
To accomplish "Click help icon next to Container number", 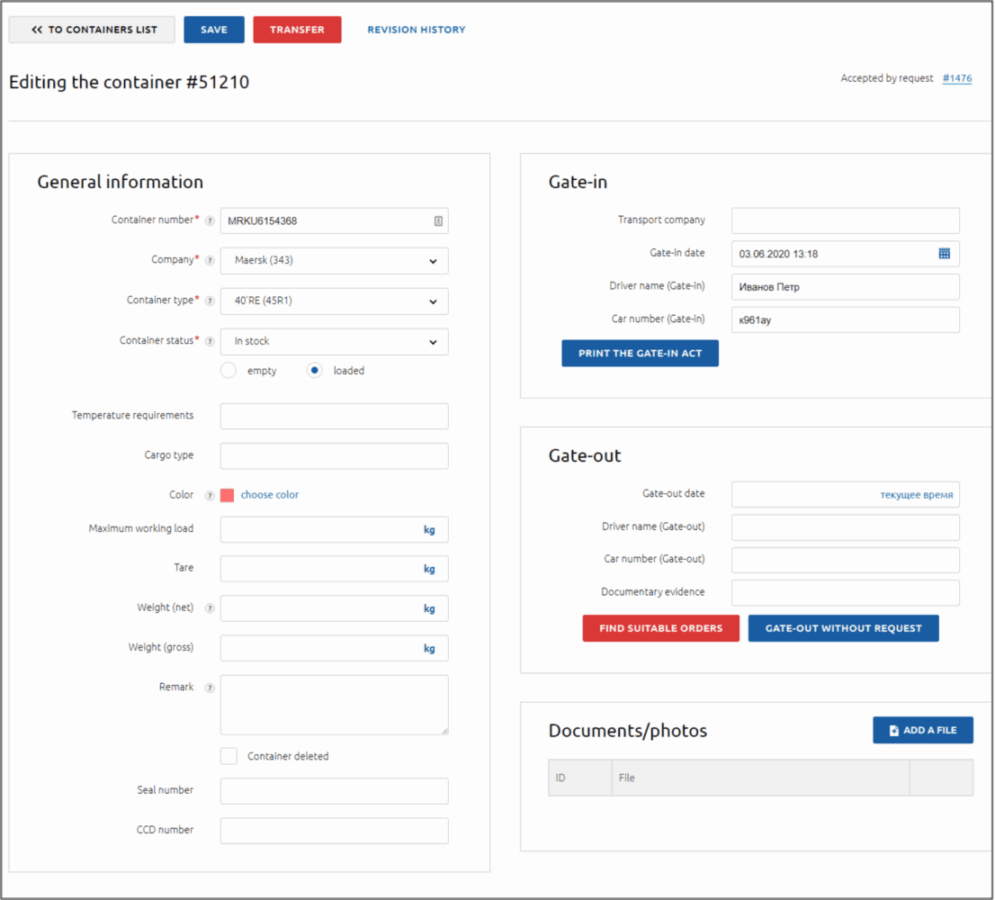I will click(209, 221).
